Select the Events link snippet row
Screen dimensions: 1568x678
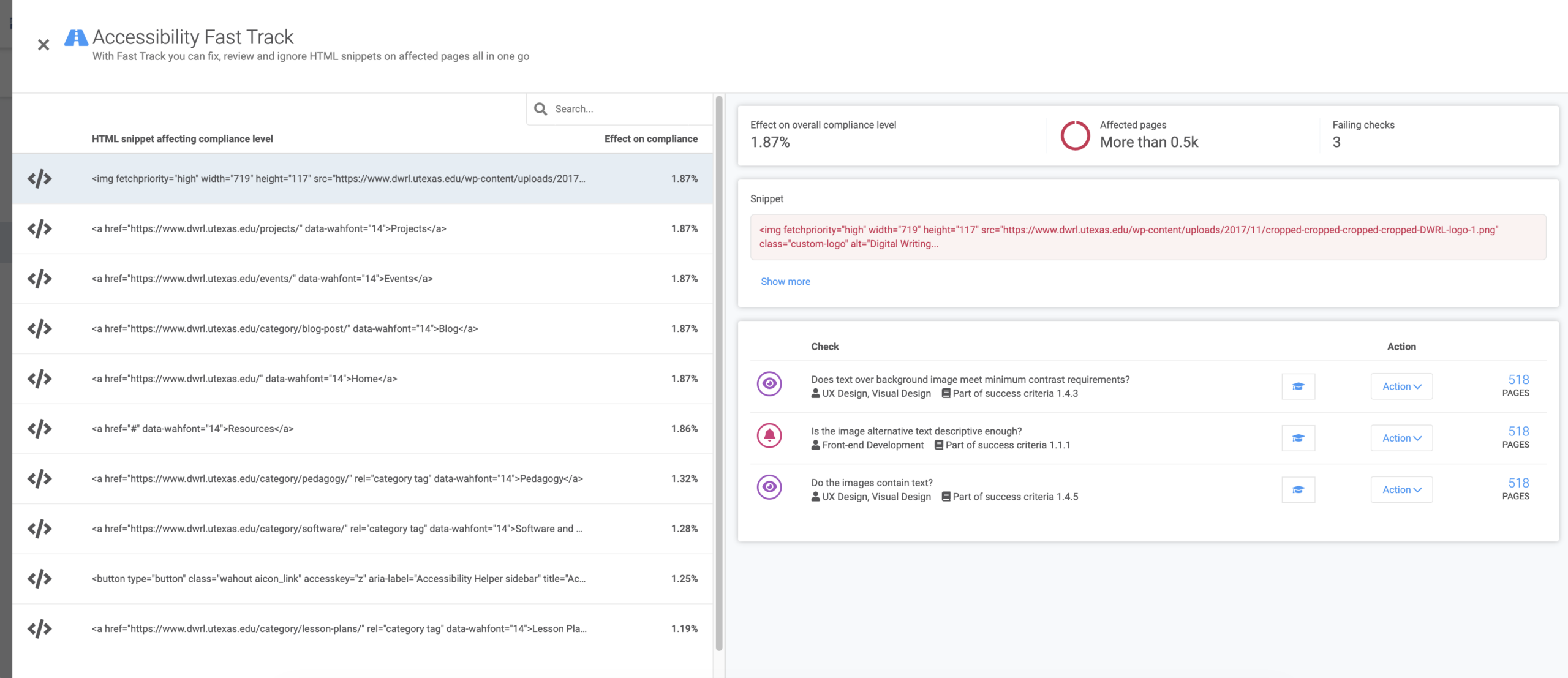coord(363,279)
